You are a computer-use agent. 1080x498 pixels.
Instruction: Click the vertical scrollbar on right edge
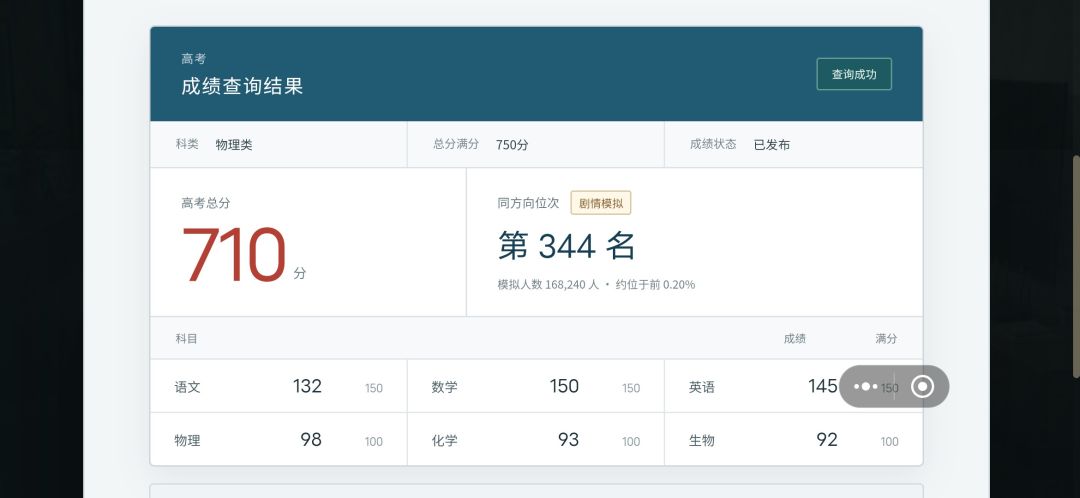click(x=1077, y=266)
